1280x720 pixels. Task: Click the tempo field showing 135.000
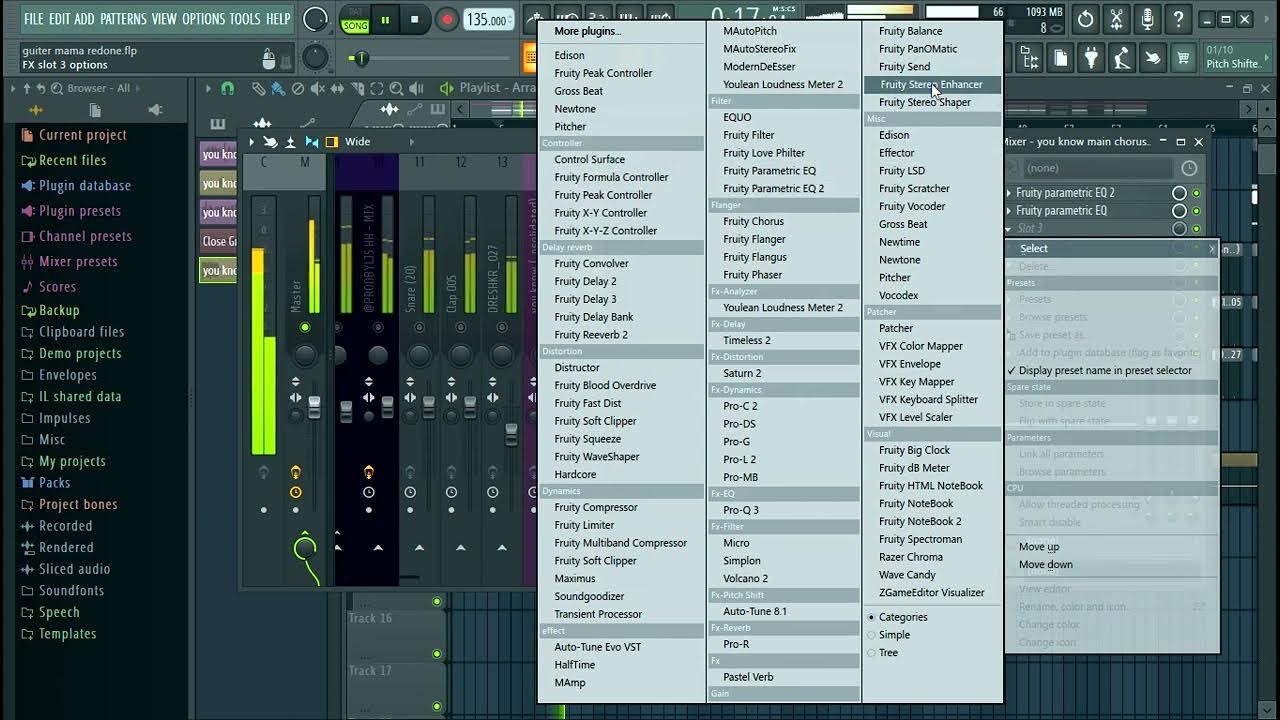(488, 19)
